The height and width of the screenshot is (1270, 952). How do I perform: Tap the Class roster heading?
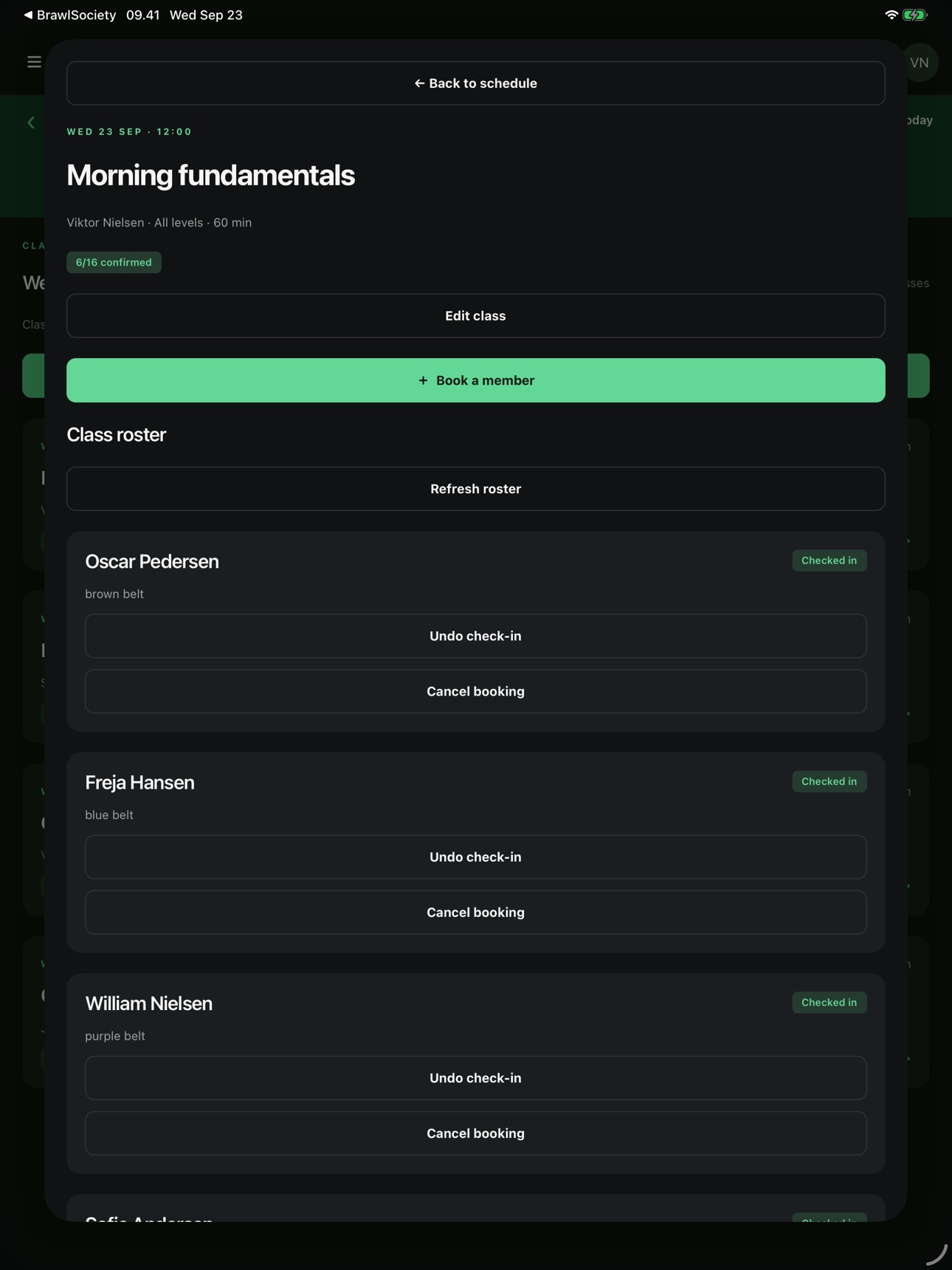click(117, 435)
